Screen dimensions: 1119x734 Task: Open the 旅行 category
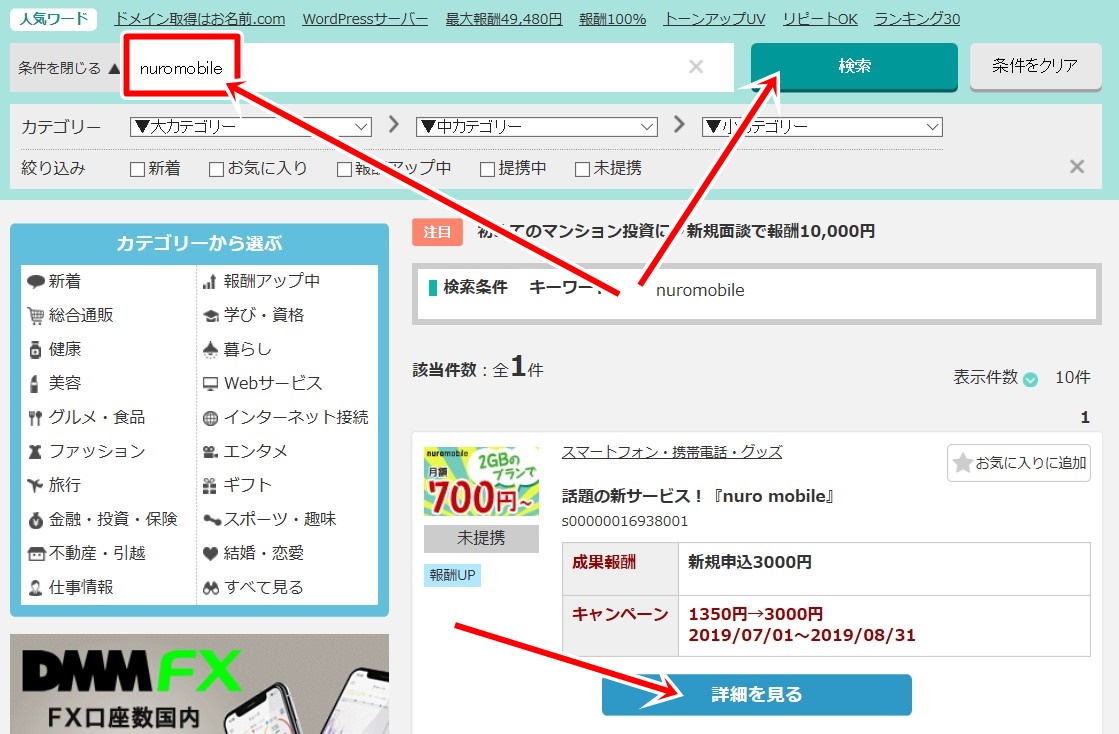(x=64, y=485)
